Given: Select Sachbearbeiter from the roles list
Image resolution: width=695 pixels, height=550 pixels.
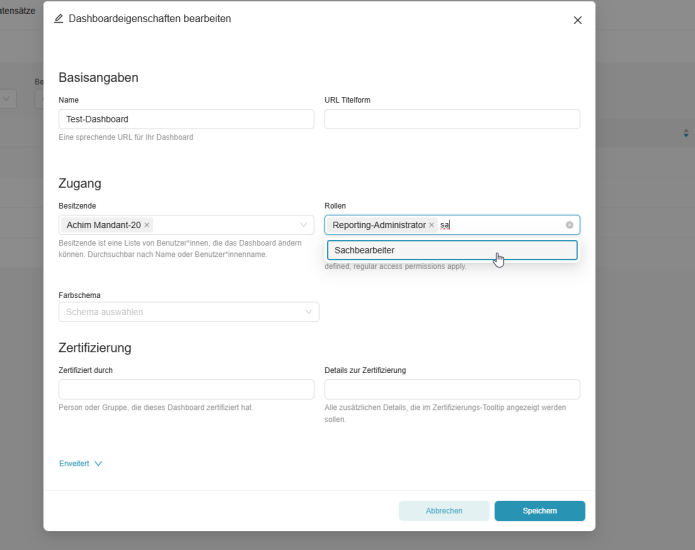Looking at the screenshot, I should (452, 250).
